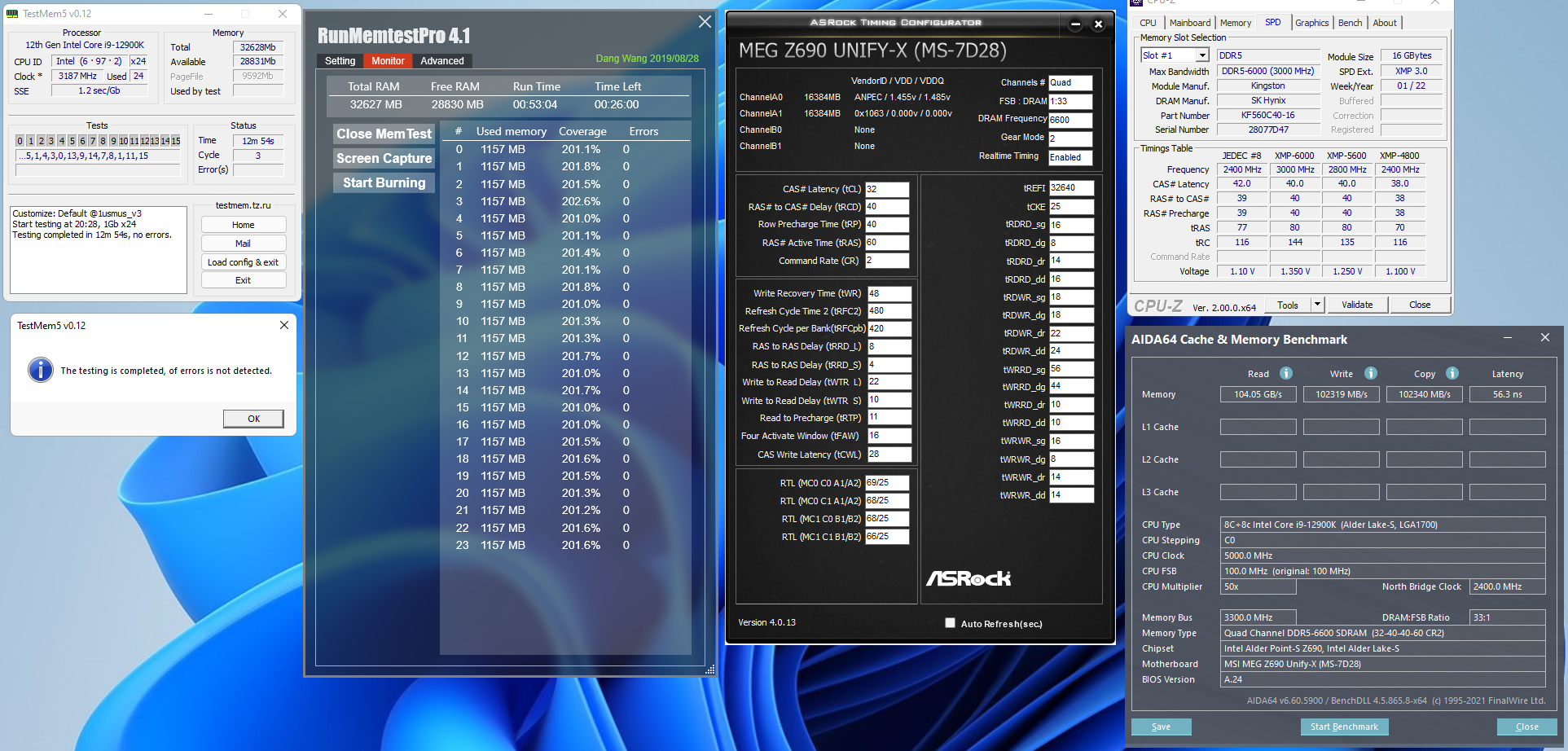This screenshot has width=1568, height=751.
Task: Click the info icon next to Write
Action: [x=1371, y=373]
